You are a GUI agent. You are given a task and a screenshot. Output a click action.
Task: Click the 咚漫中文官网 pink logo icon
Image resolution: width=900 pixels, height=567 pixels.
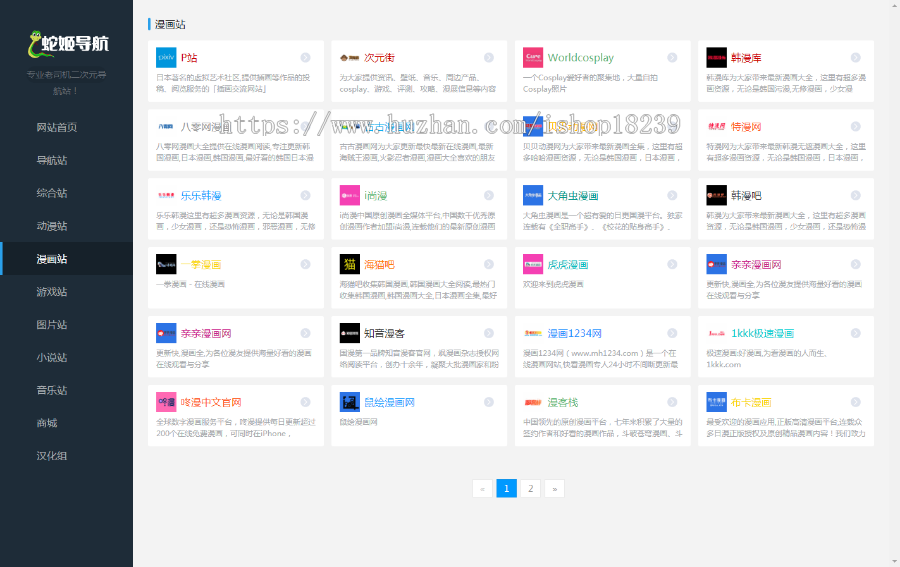[166, 402]
